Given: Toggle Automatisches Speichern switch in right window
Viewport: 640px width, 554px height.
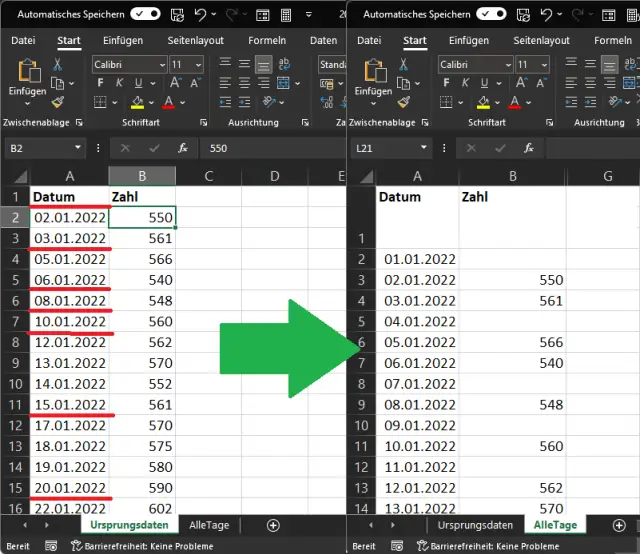Looking at the screenshot, I should pos(491,15).
